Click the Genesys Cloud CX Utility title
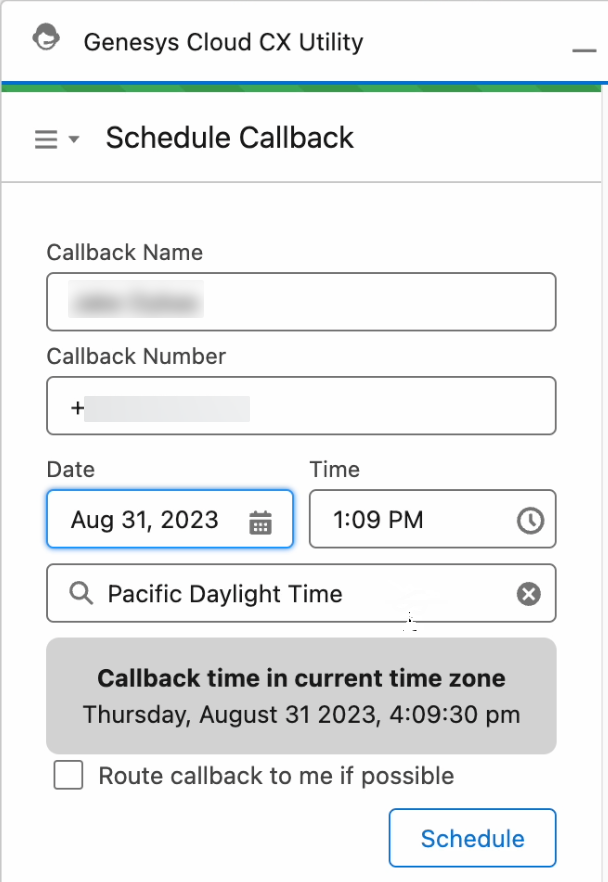Image resolution: width=608 pixels, height=882 pixels. point(223,42)
